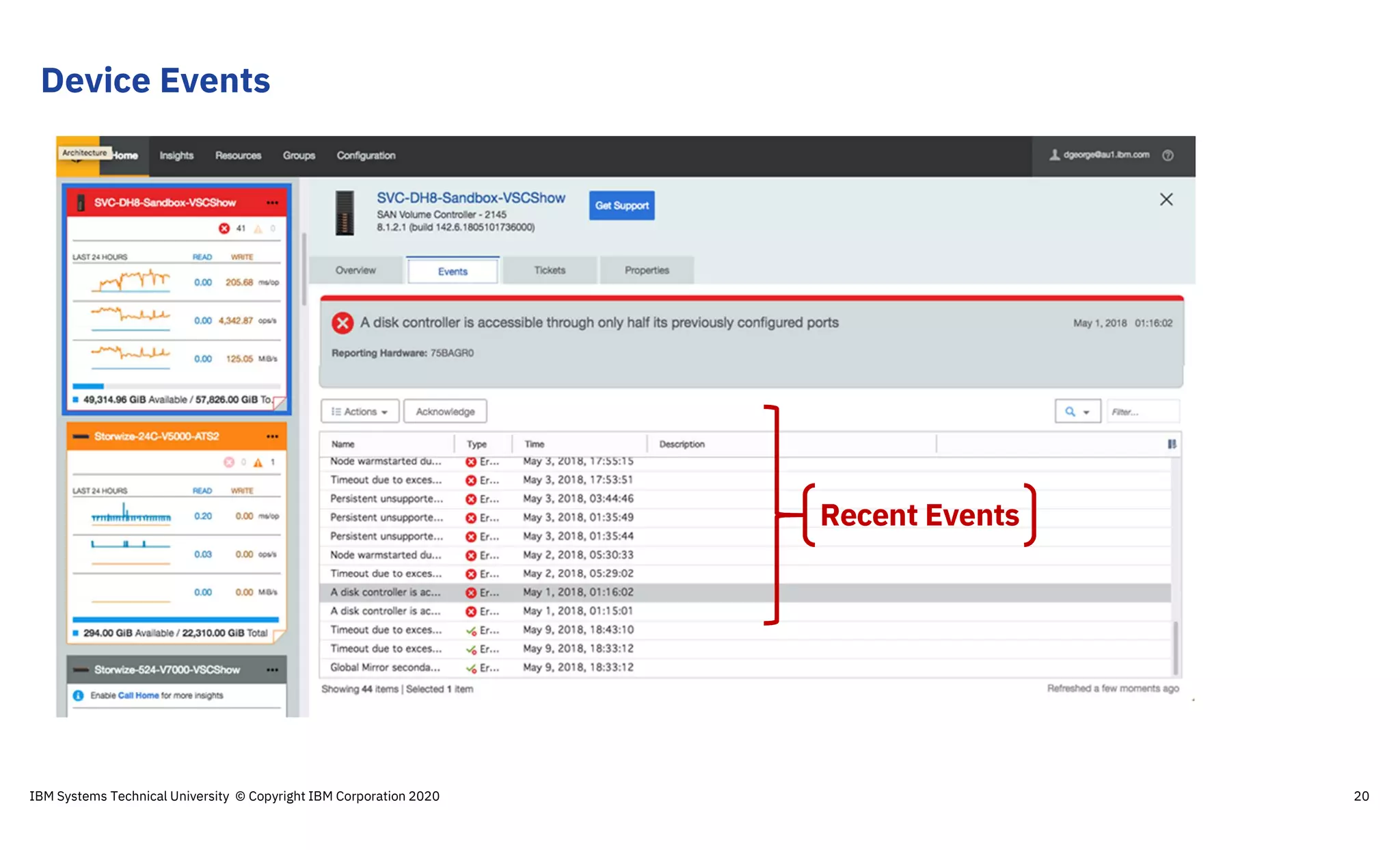Switch to the Properties tab

[x=647, y=270]
